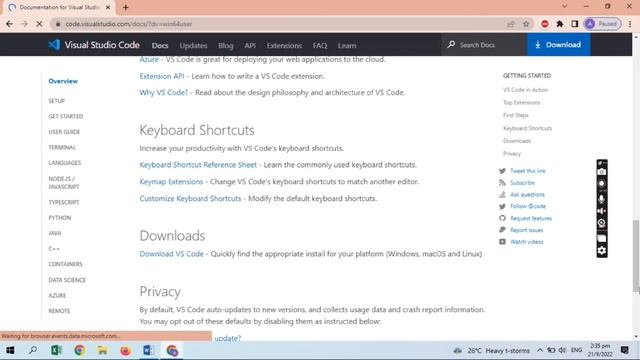
Task: Open the Keymap Extensions link
Action: [171, 181]
